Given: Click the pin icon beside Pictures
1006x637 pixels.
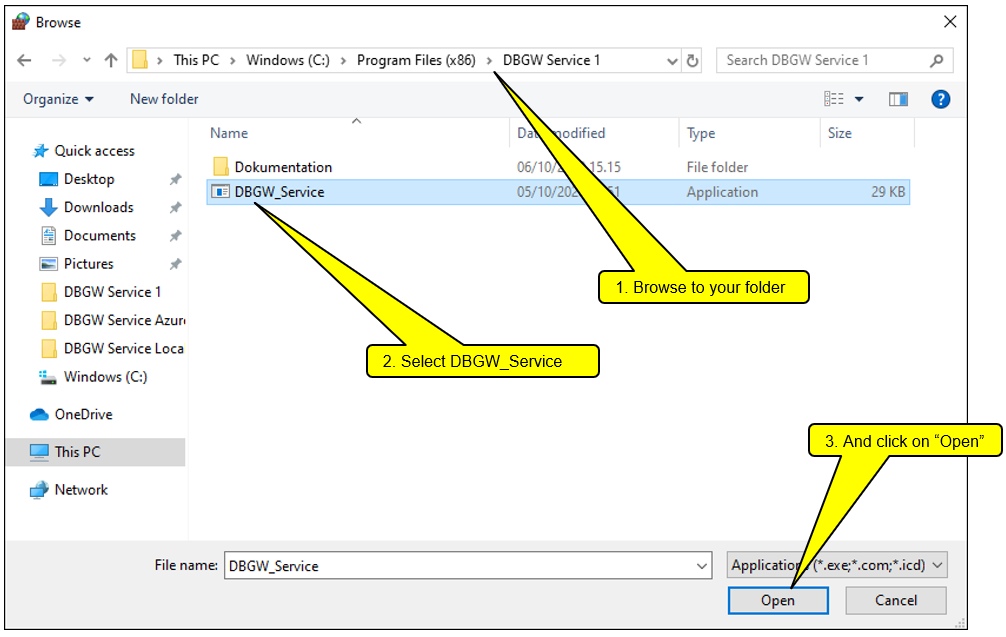Looking at the screenshot, I should pyautogui.click(x=175, y=264).
